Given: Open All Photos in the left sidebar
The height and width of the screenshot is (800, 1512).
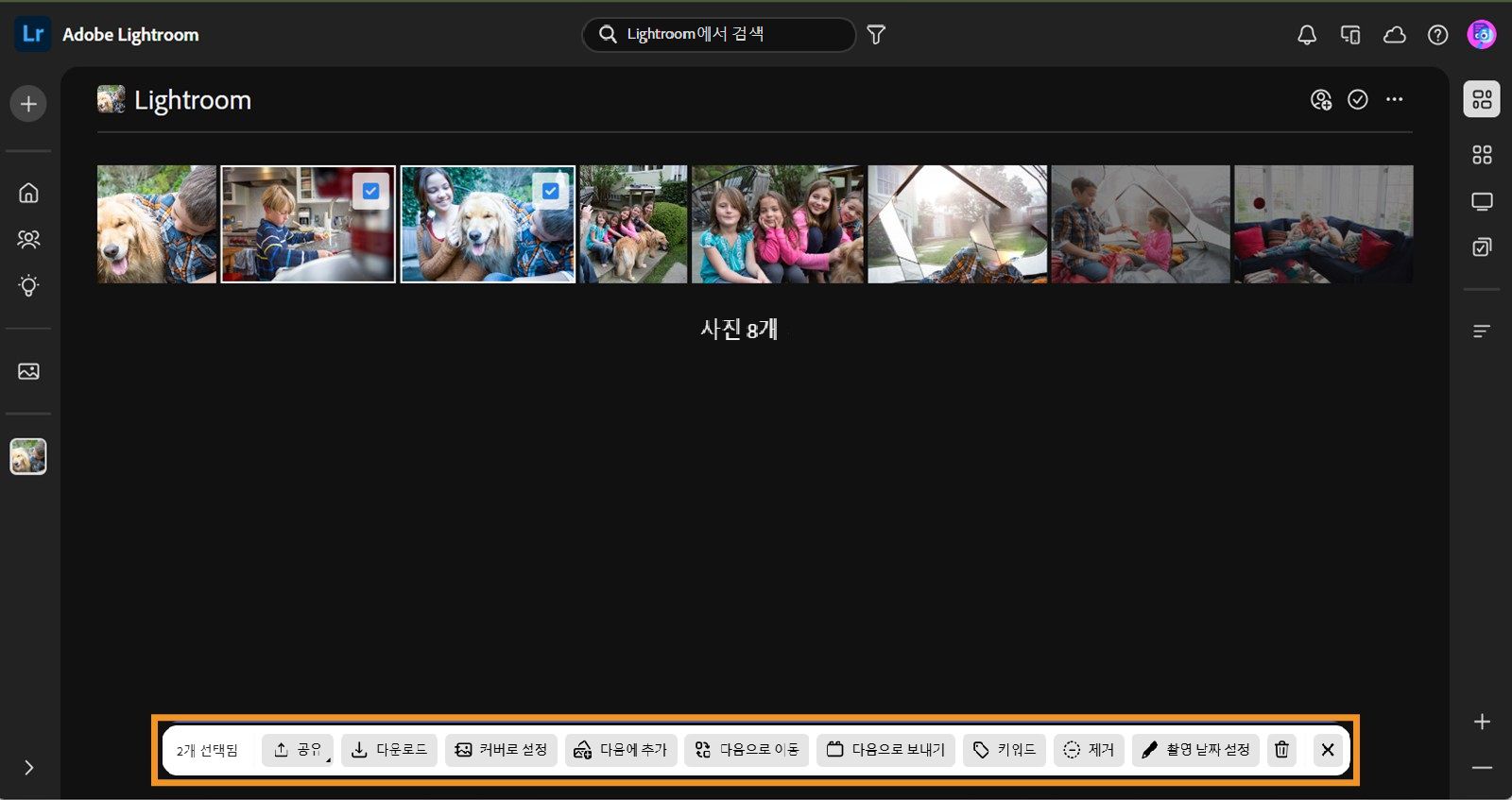Looking at the screenshot, I should [28, 371].
